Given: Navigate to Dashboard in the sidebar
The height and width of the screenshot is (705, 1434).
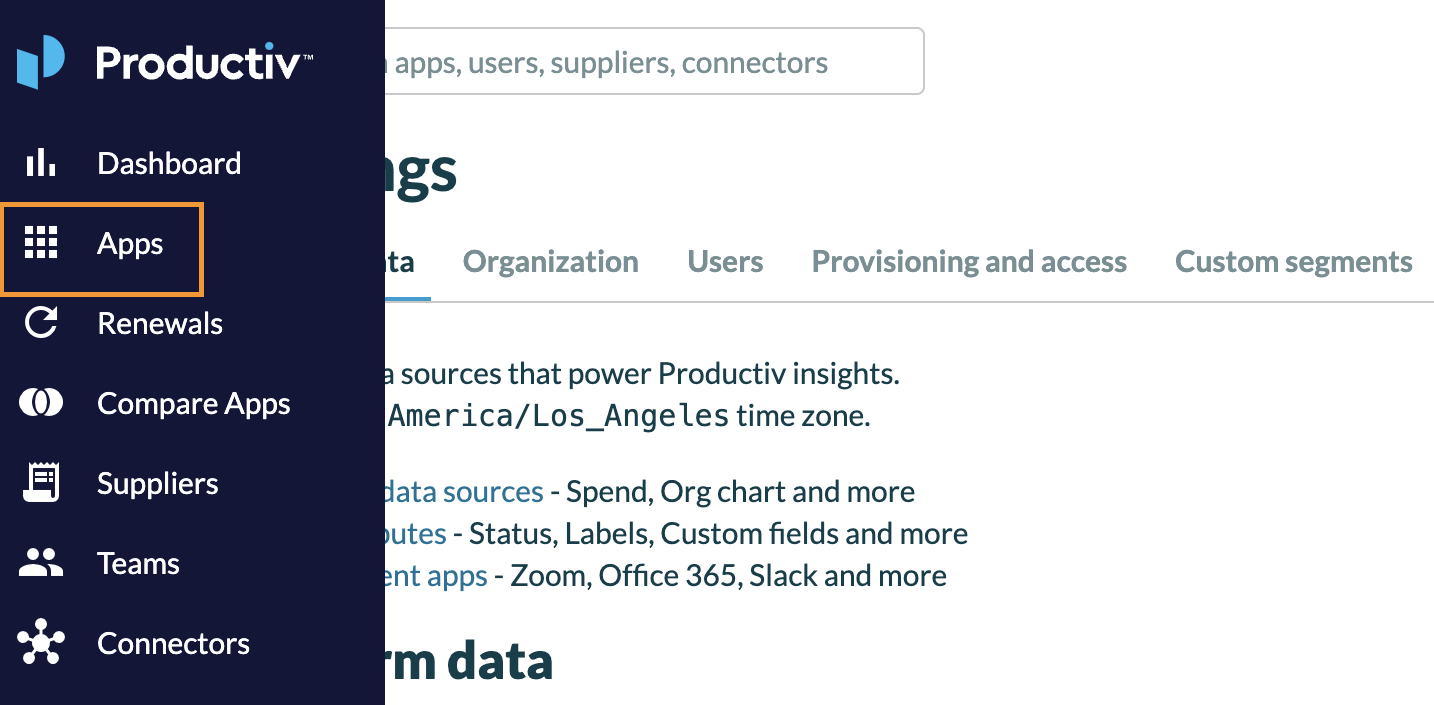Looking at the screenshot, I should pos(168,162).
